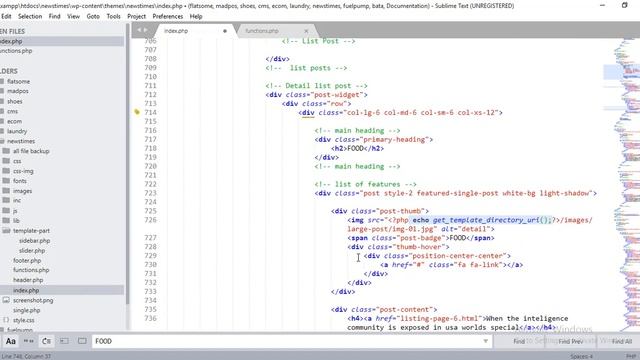
Task: Open the Project menu
Action: pos(136,16)
